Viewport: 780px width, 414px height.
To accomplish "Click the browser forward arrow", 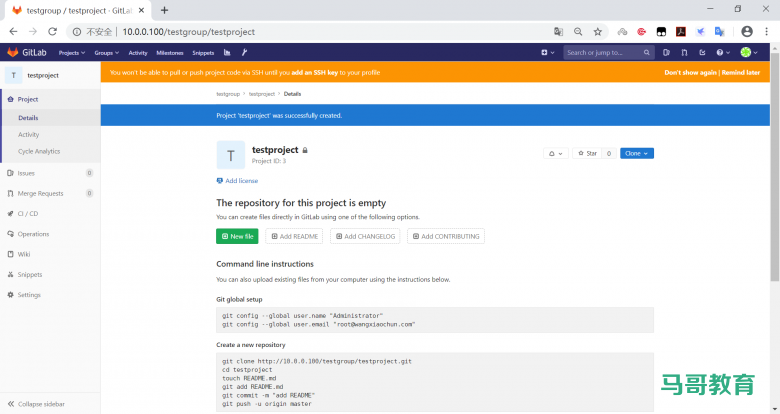I will point(33,31).
